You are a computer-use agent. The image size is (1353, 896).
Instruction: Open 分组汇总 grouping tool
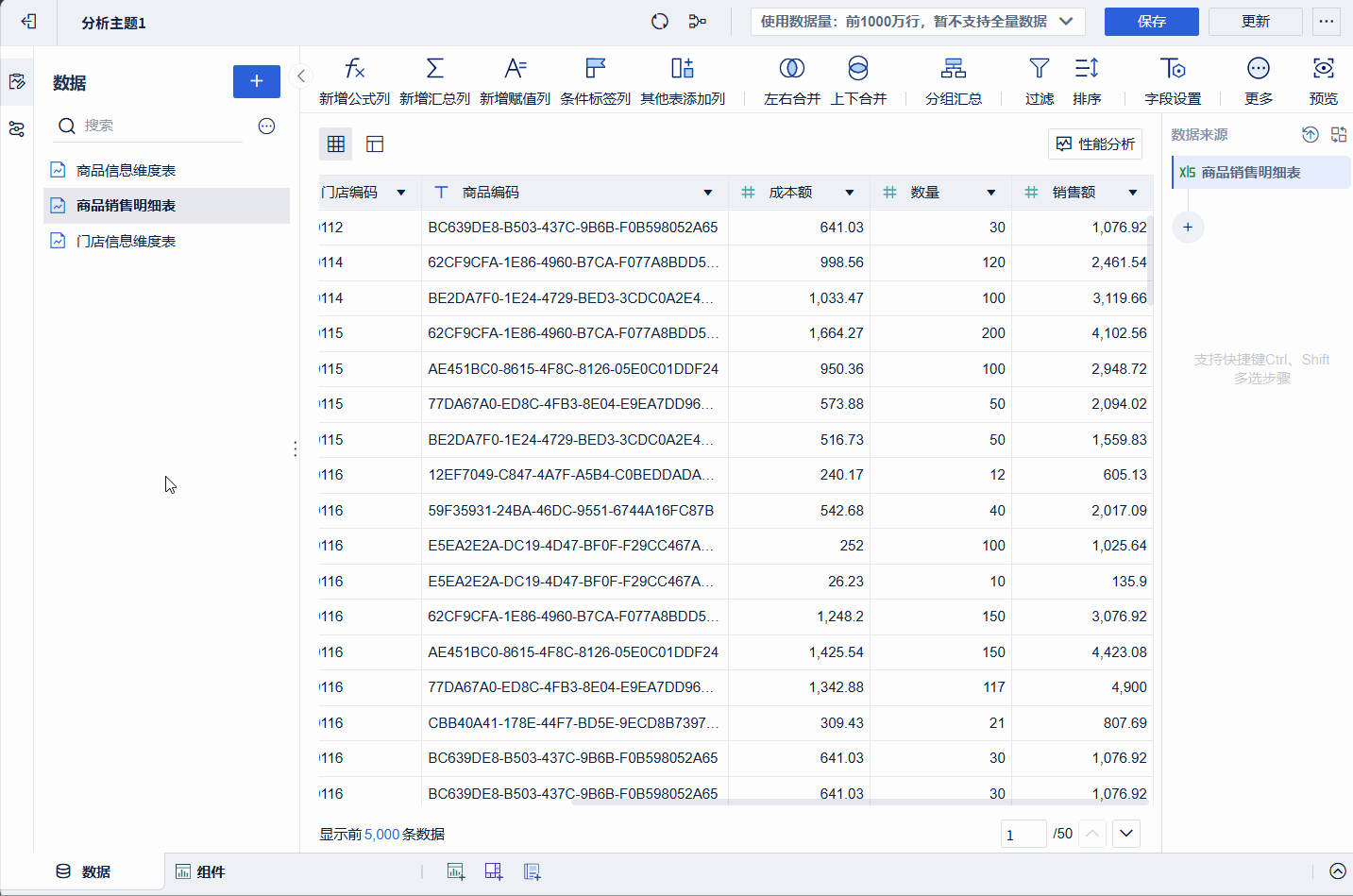click(953, 69)
